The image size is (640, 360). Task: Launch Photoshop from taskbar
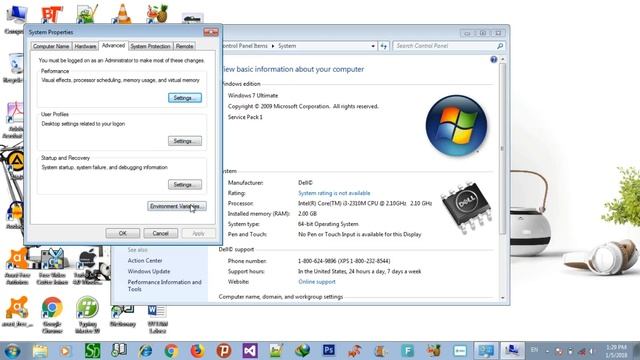tap(329, 351)
